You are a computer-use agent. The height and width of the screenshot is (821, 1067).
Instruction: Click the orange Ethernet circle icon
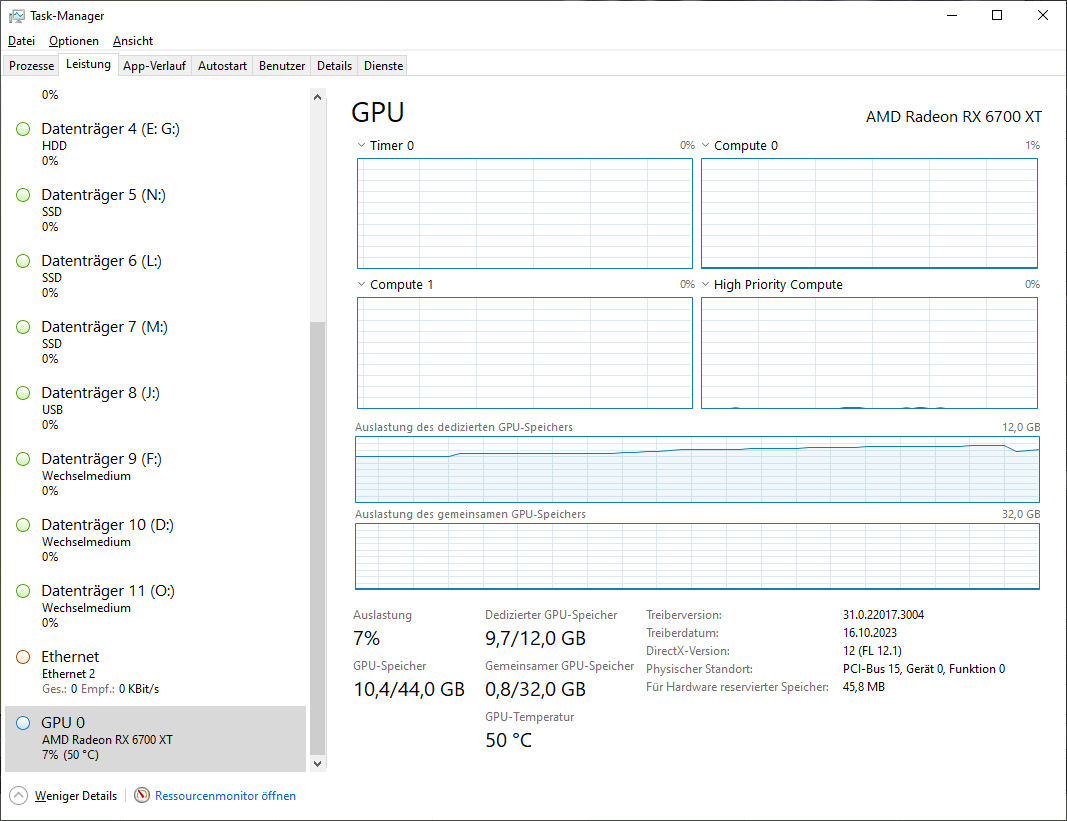23,657
